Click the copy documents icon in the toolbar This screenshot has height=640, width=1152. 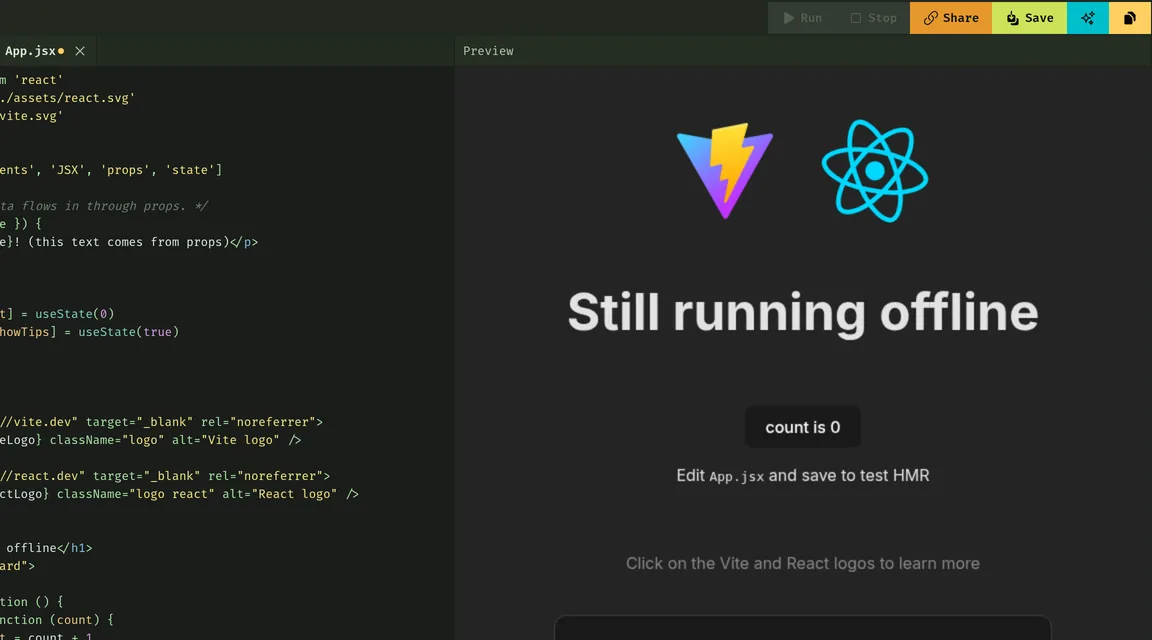tap(1129, 18)
